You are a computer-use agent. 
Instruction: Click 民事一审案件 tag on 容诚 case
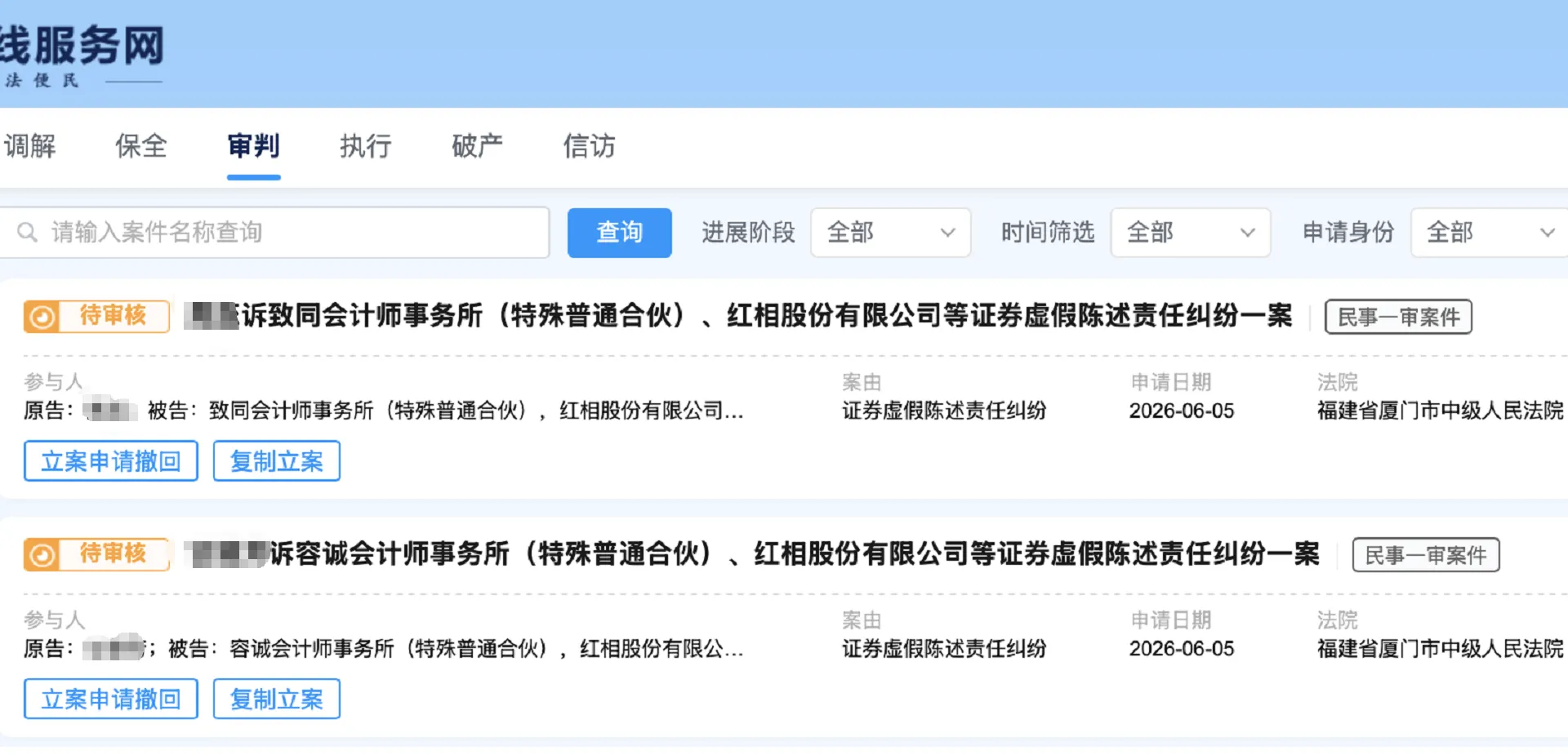click(x=1426, y=555)
